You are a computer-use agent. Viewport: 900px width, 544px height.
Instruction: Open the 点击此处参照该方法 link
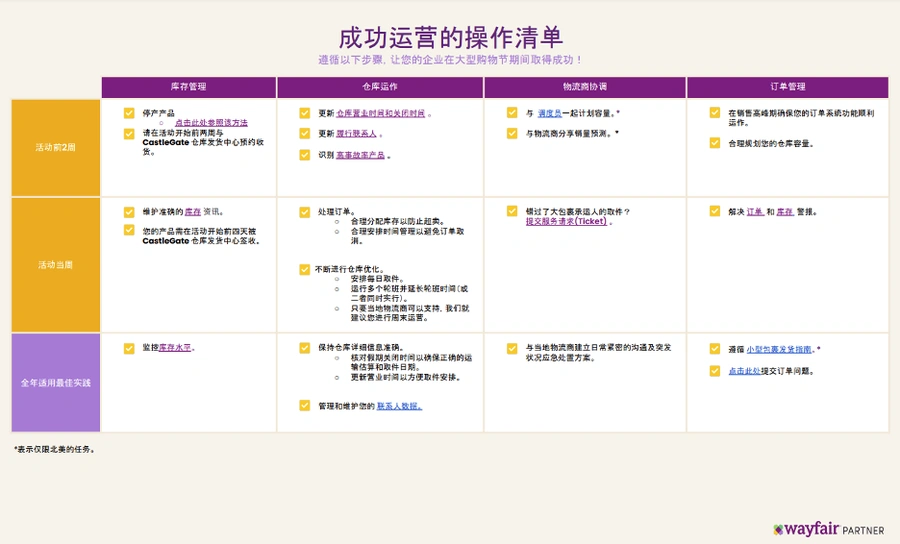(211, 123)
